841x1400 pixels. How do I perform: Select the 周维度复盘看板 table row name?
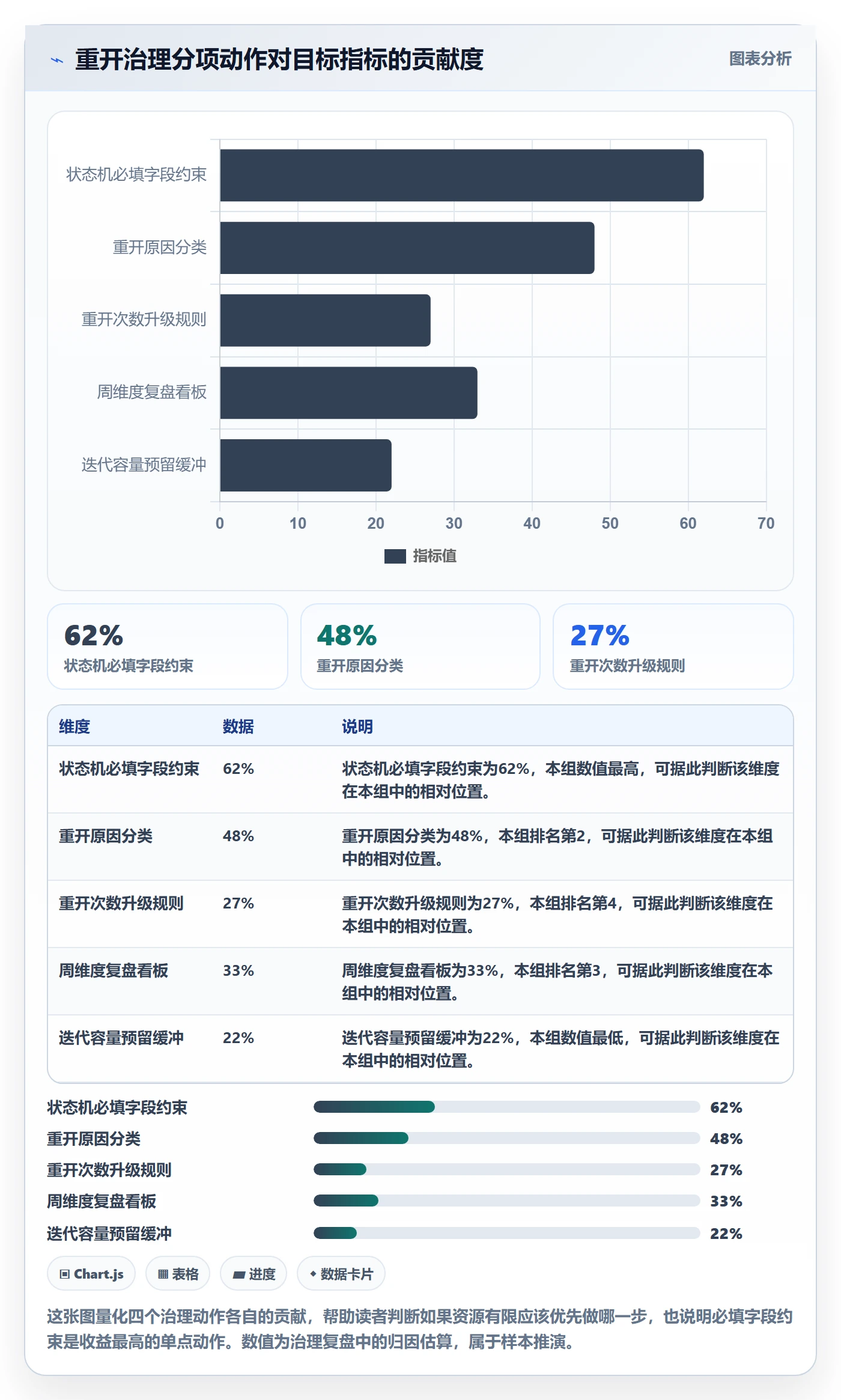coord(114,970)
